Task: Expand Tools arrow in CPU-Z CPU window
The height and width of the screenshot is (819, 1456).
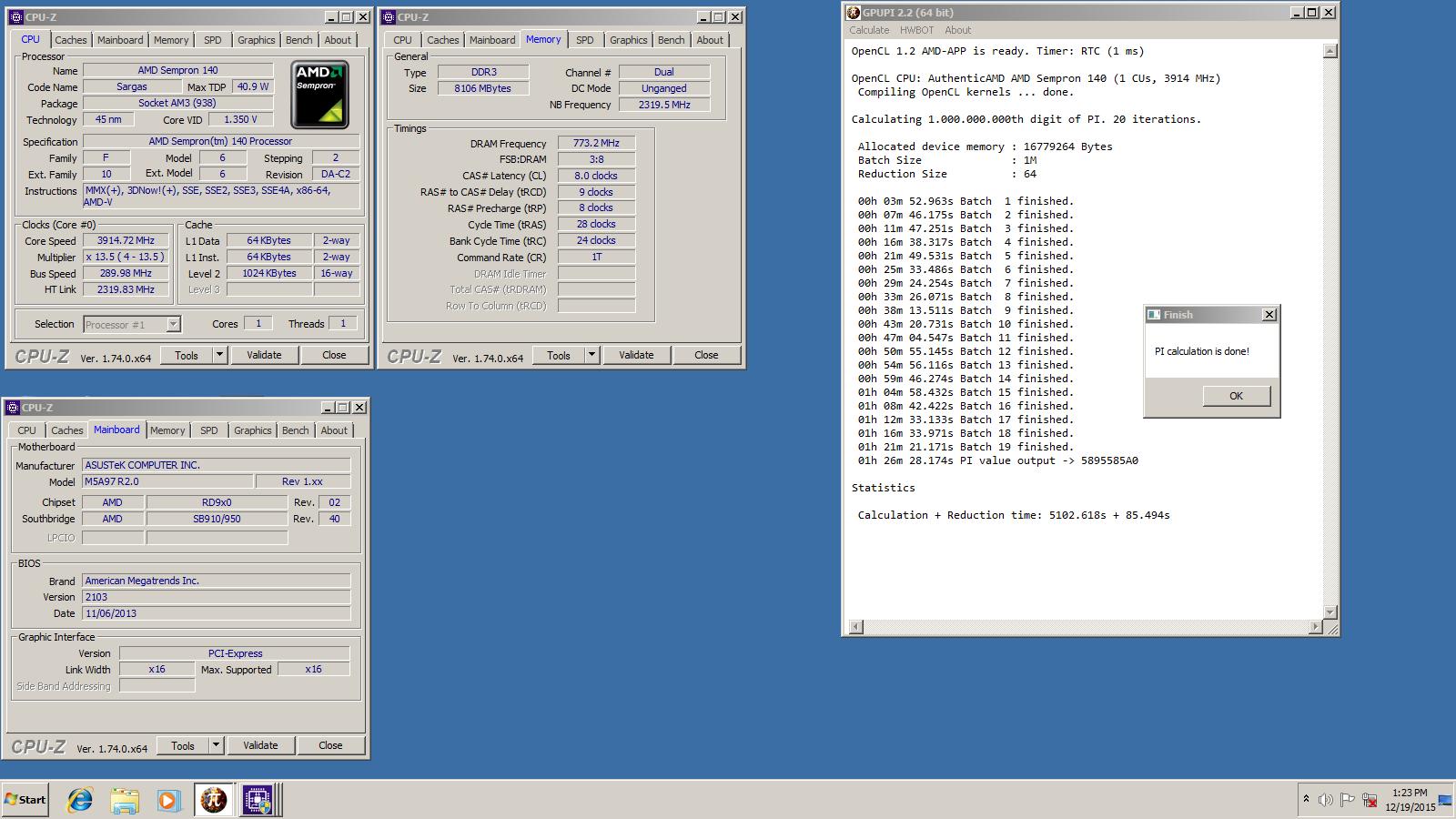Action: point(219,355)
